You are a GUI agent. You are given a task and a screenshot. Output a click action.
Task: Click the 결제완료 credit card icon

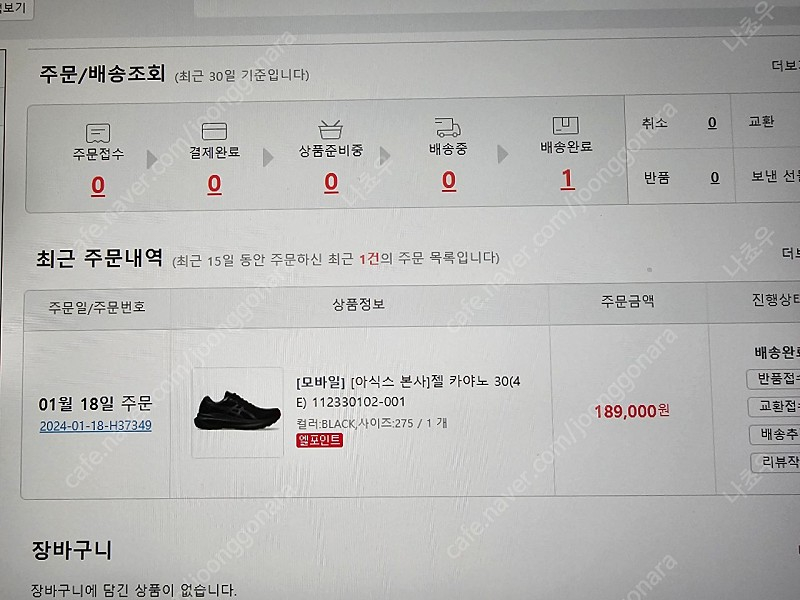point(214,132)
